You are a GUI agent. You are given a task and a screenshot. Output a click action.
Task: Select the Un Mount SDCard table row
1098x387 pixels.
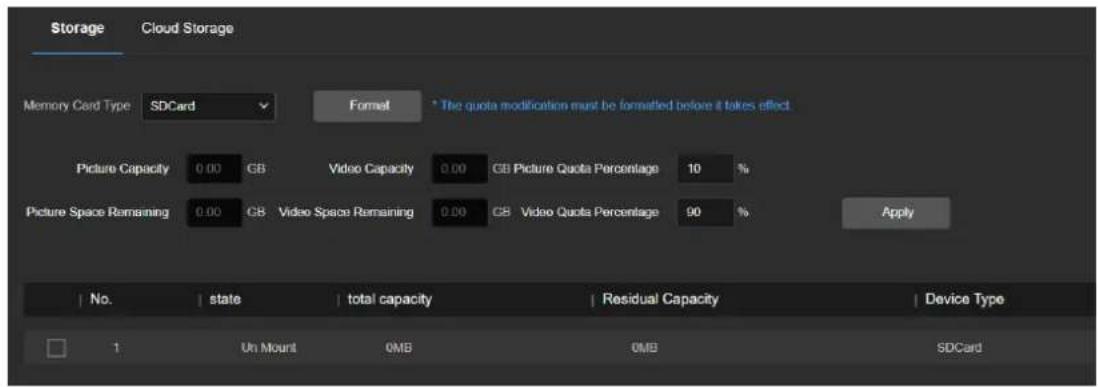pyautogui.click(x=549, y=346)
